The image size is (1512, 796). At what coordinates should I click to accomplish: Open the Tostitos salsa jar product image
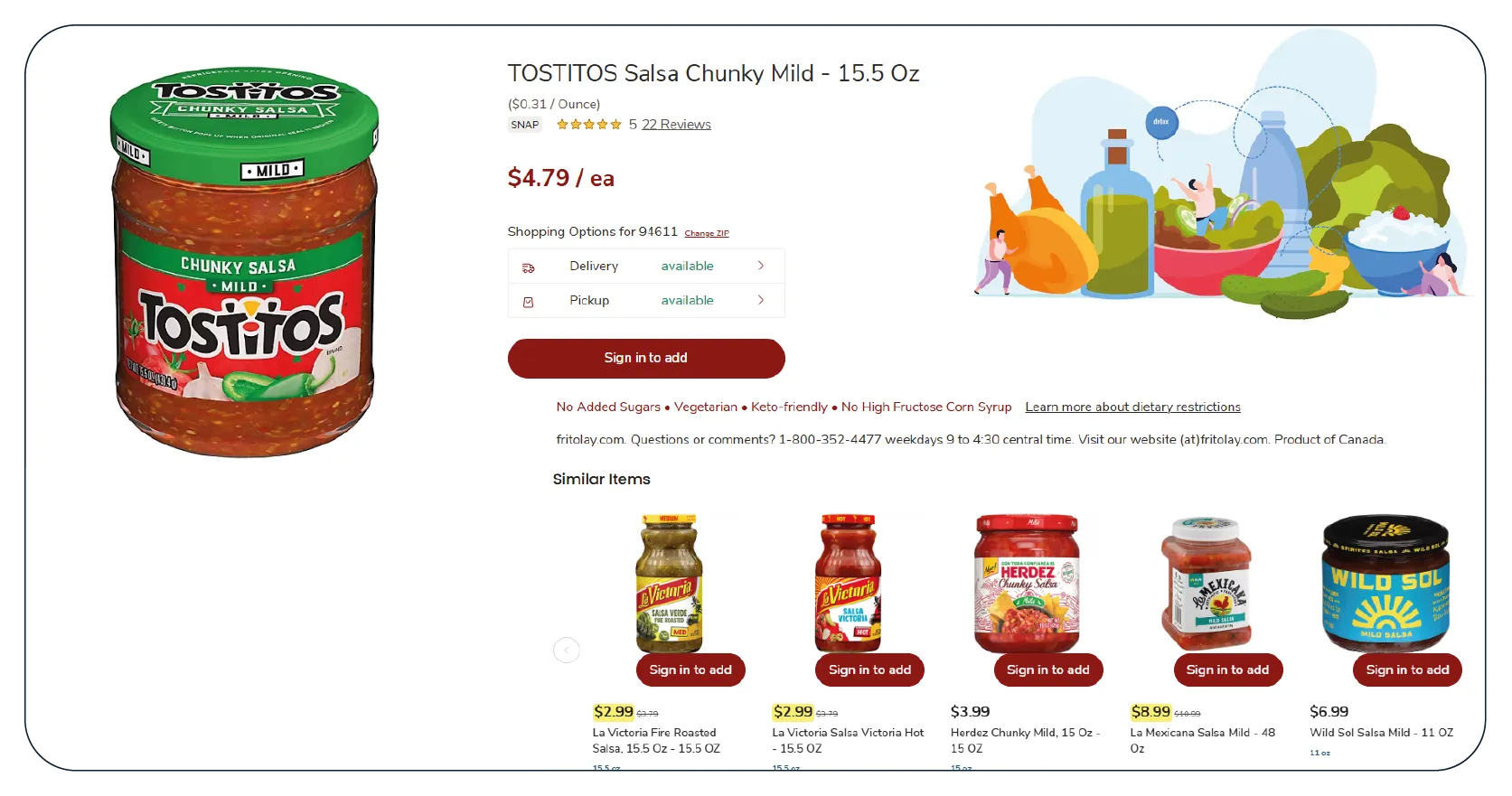click(x=244, y=262)
